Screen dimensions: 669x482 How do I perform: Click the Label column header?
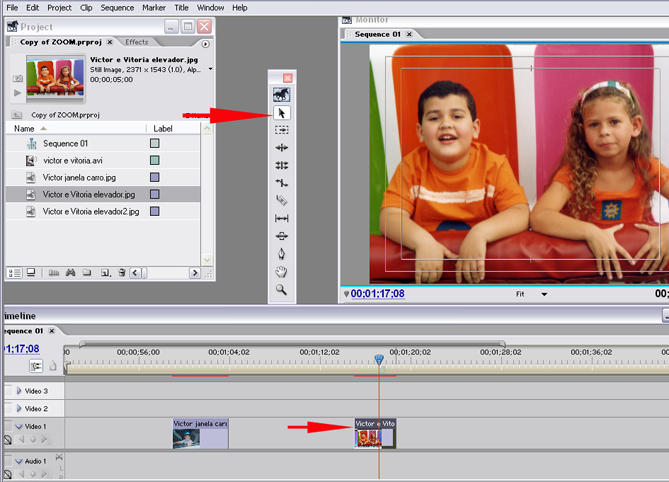(163, 129)
